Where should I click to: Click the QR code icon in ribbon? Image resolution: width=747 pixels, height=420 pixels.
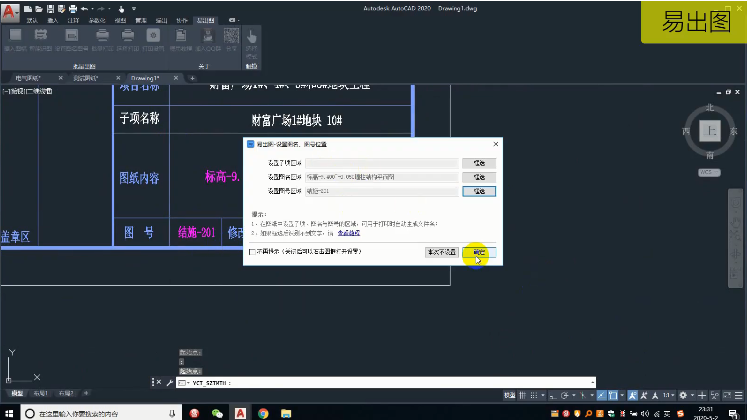click(x=231, y=35)
